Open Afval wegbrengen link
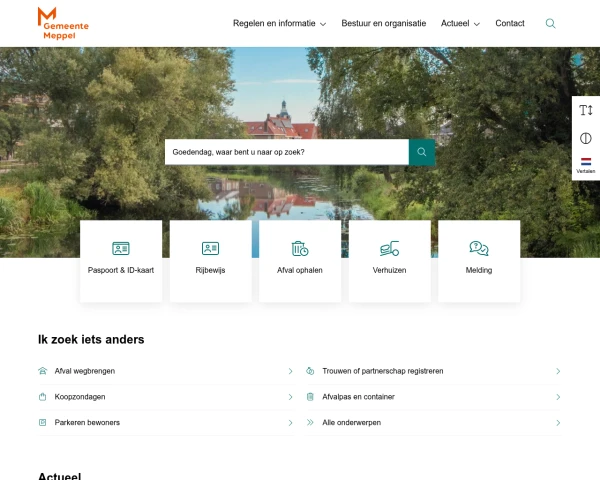Viewport: 600px width, 480px height. (x=85, y=371)
